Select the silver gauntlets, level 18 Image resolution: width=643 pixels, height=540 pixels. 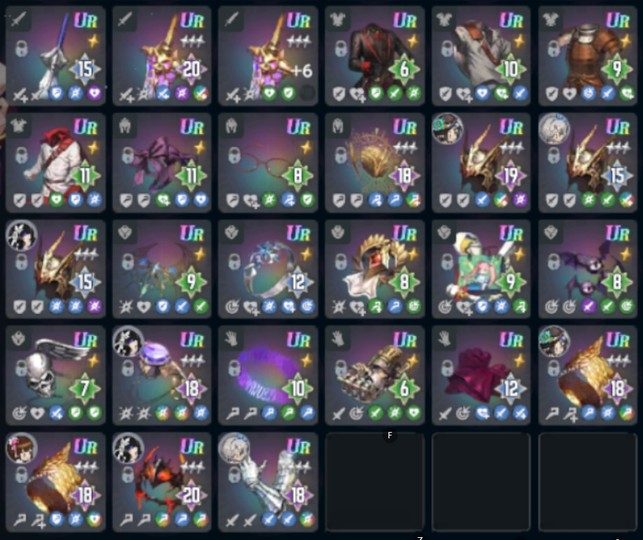click(268, 482)
